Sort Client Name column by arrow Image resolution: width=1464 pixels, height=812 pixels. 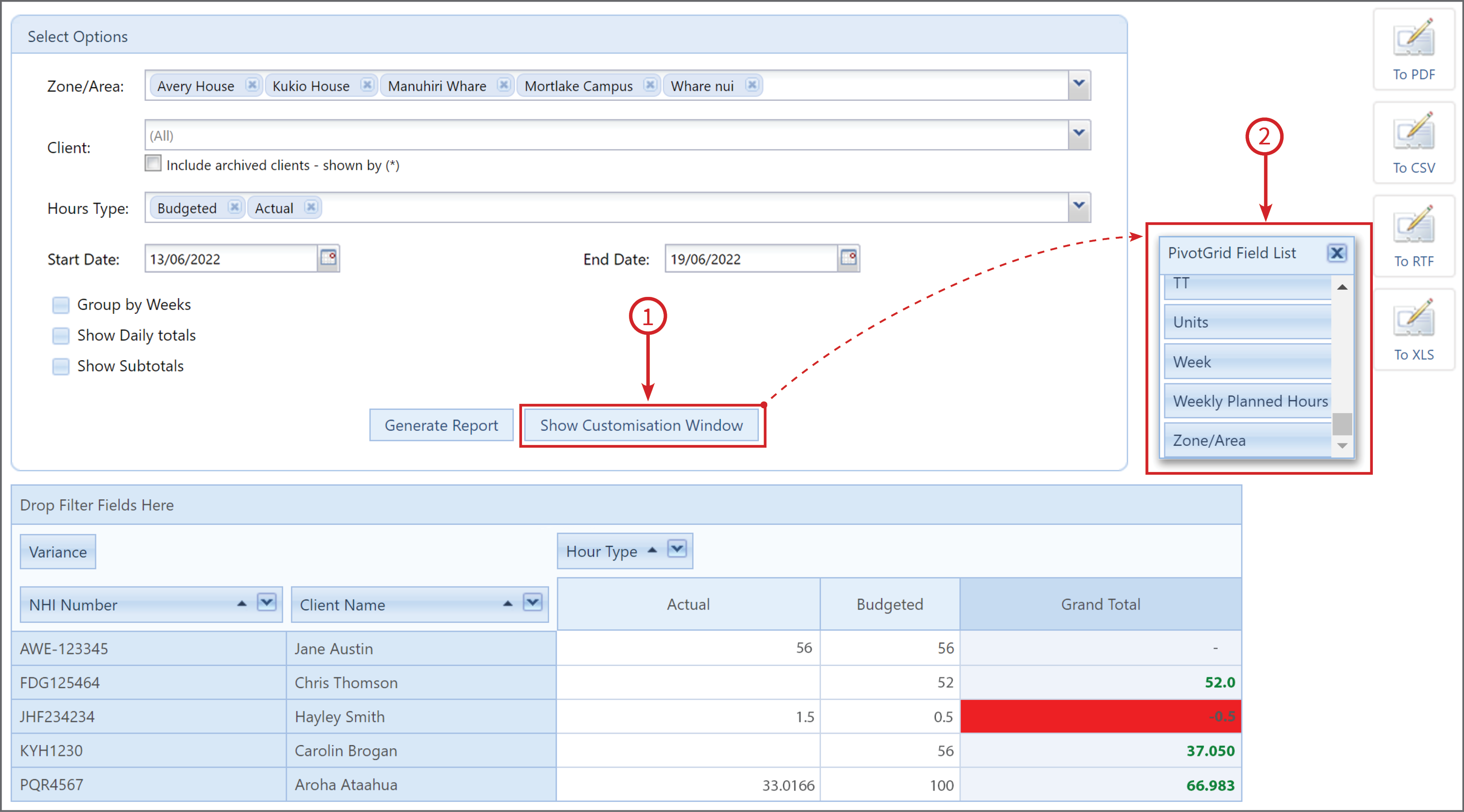508,604
